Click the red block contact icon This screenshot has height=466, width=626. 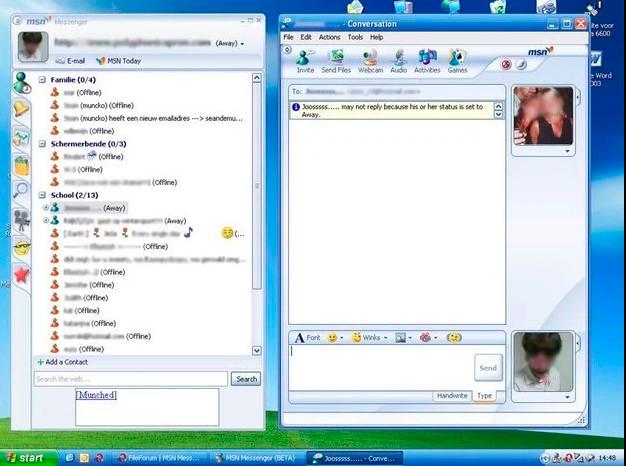click(x=505, y=65)
